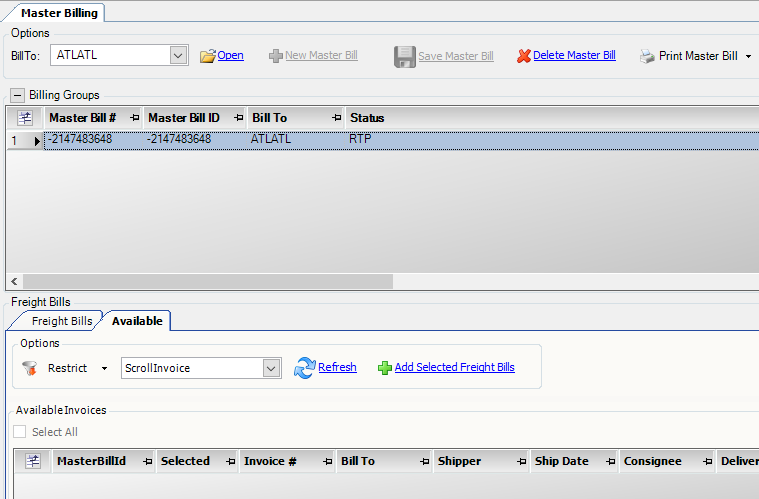Image resolution: width=759 pixels, height=499 pixels.
Task: Pin the Bill To column in Available Invoices
Action: (425, 462)
